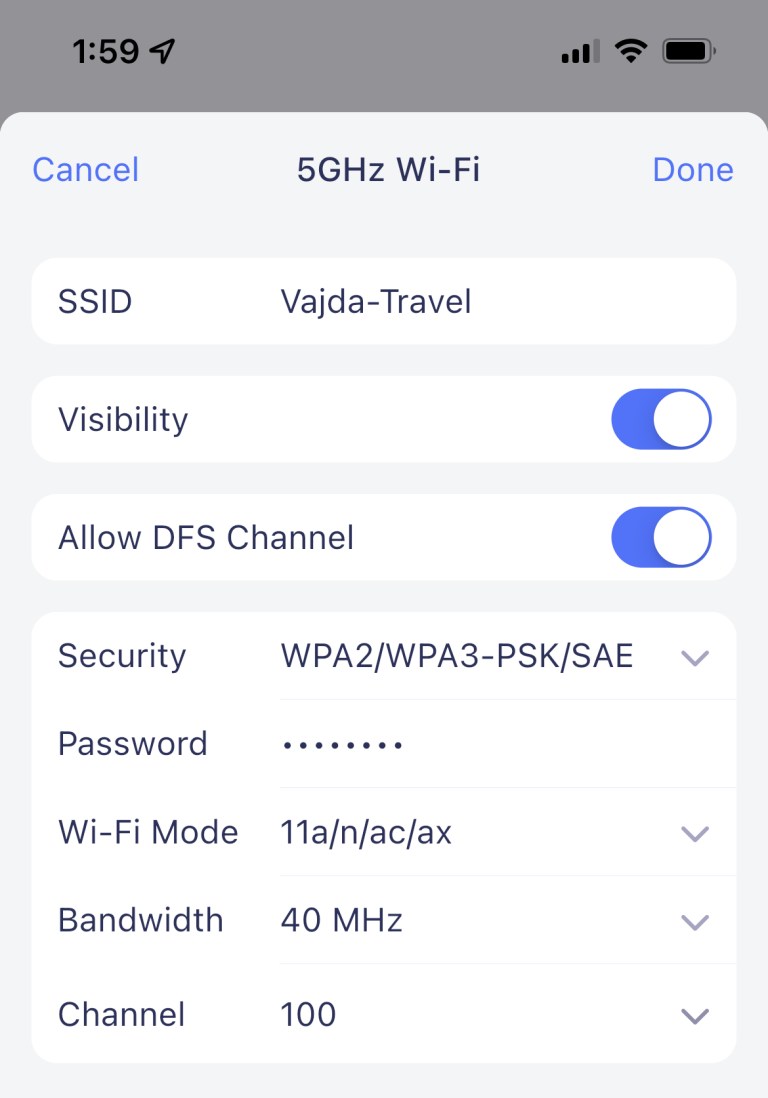Choose the 40 MHz bandwidth value

click(342, 920)
